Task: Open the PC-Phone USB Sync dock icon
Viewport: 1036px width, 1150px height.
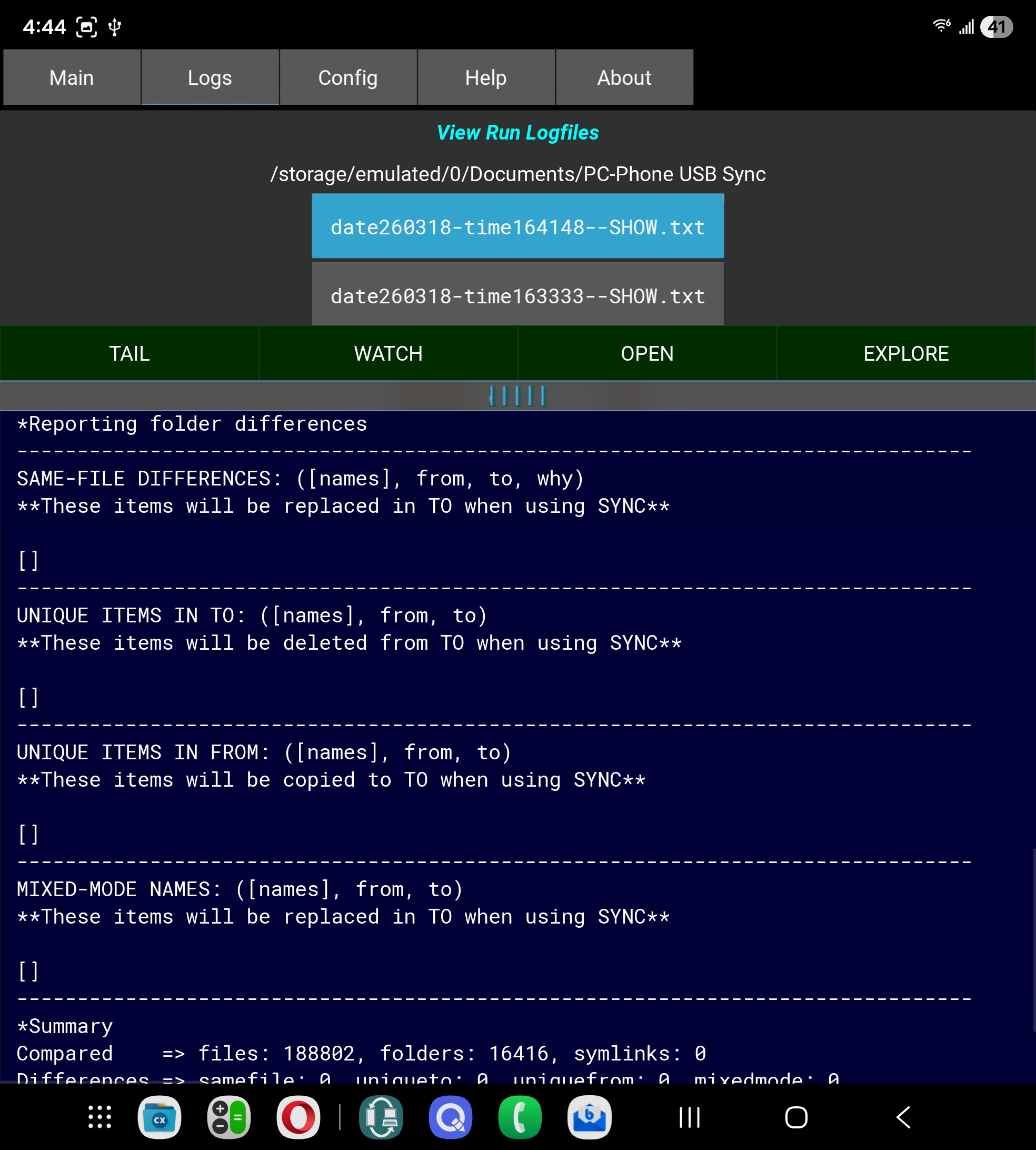Action: 381,1117
